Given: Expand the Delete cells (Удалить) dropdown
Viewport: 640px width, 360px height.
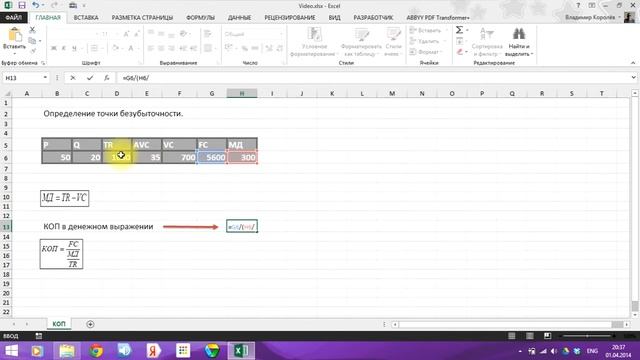Looking at the screenshot, I should pos(445,41).
